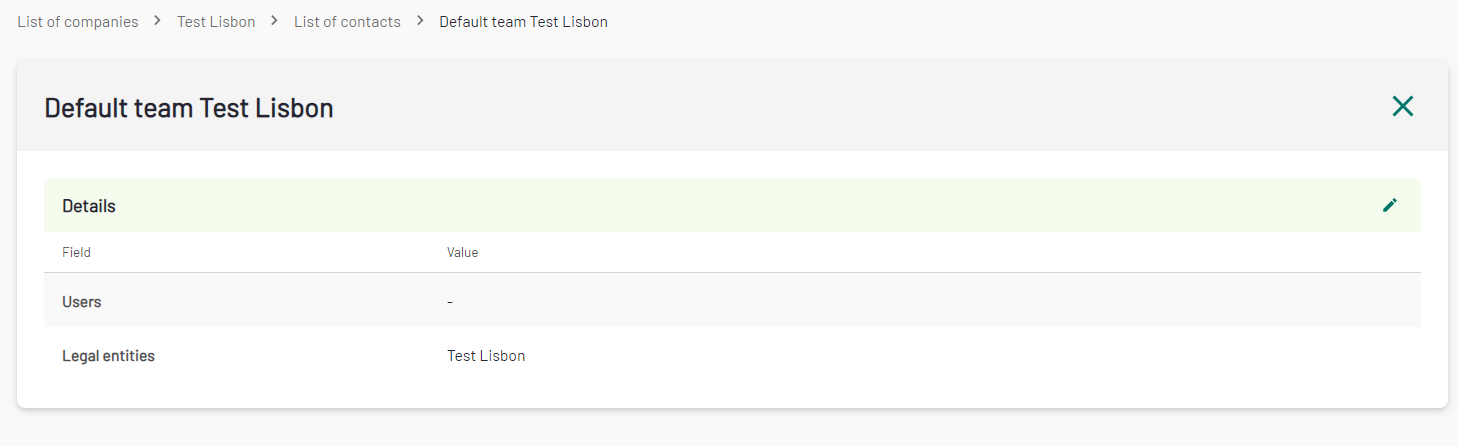Select current breadcrumb Default team Test Lisbon

coord(523,21)
